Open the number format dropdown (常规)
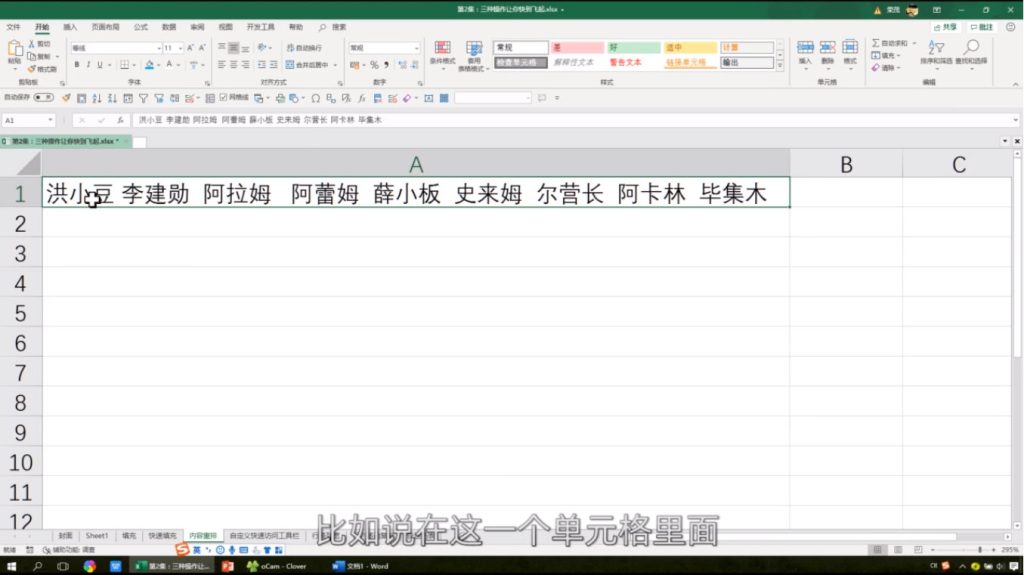 (x=416, y=48)
